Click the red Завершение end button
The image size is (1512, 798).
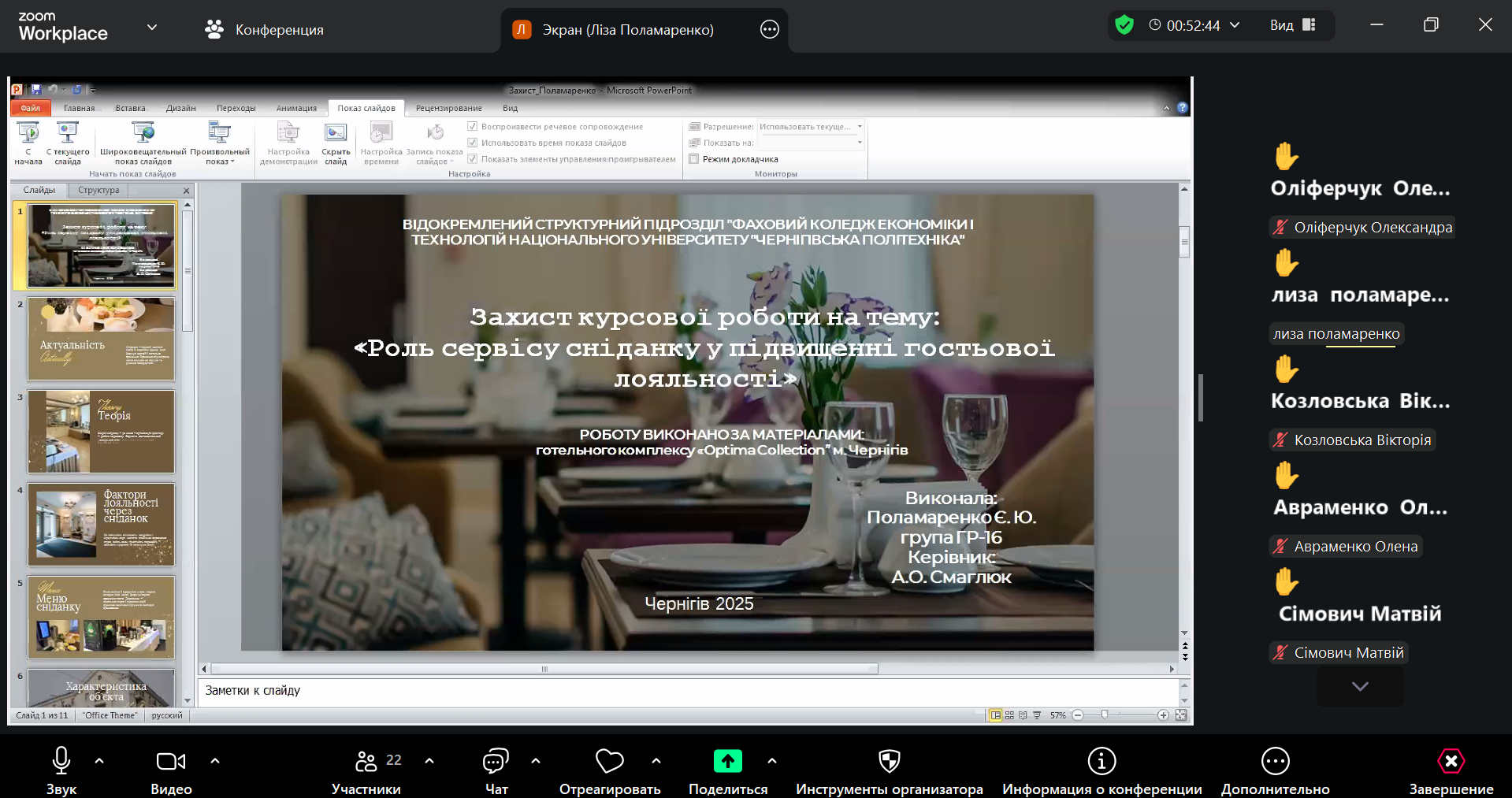1451,761
